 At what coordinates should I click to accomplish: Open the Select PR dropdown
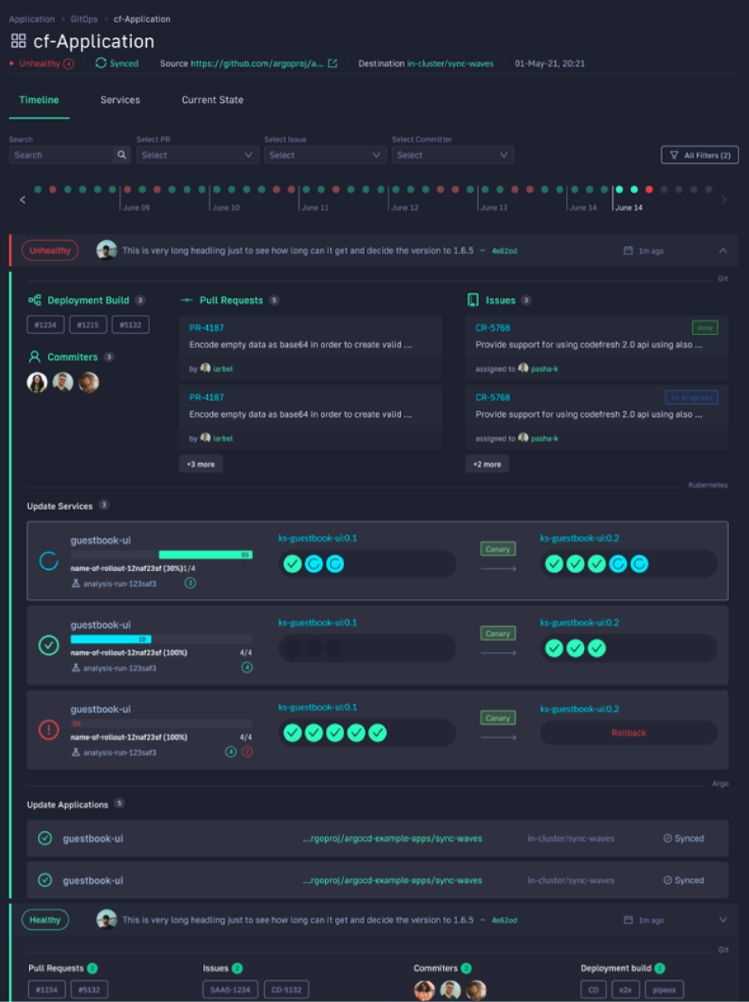click(x=197, y=155)
